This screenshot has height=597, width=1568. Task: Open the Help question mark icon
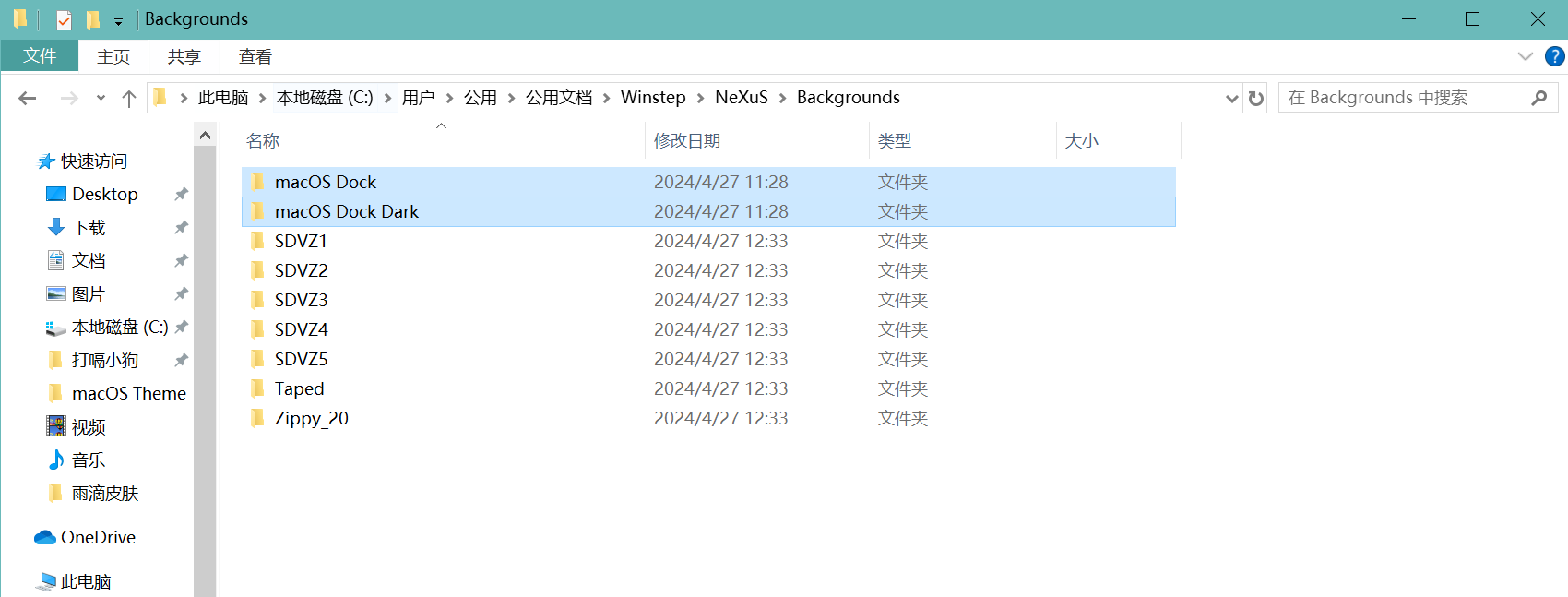click(x=1554, y=57)
